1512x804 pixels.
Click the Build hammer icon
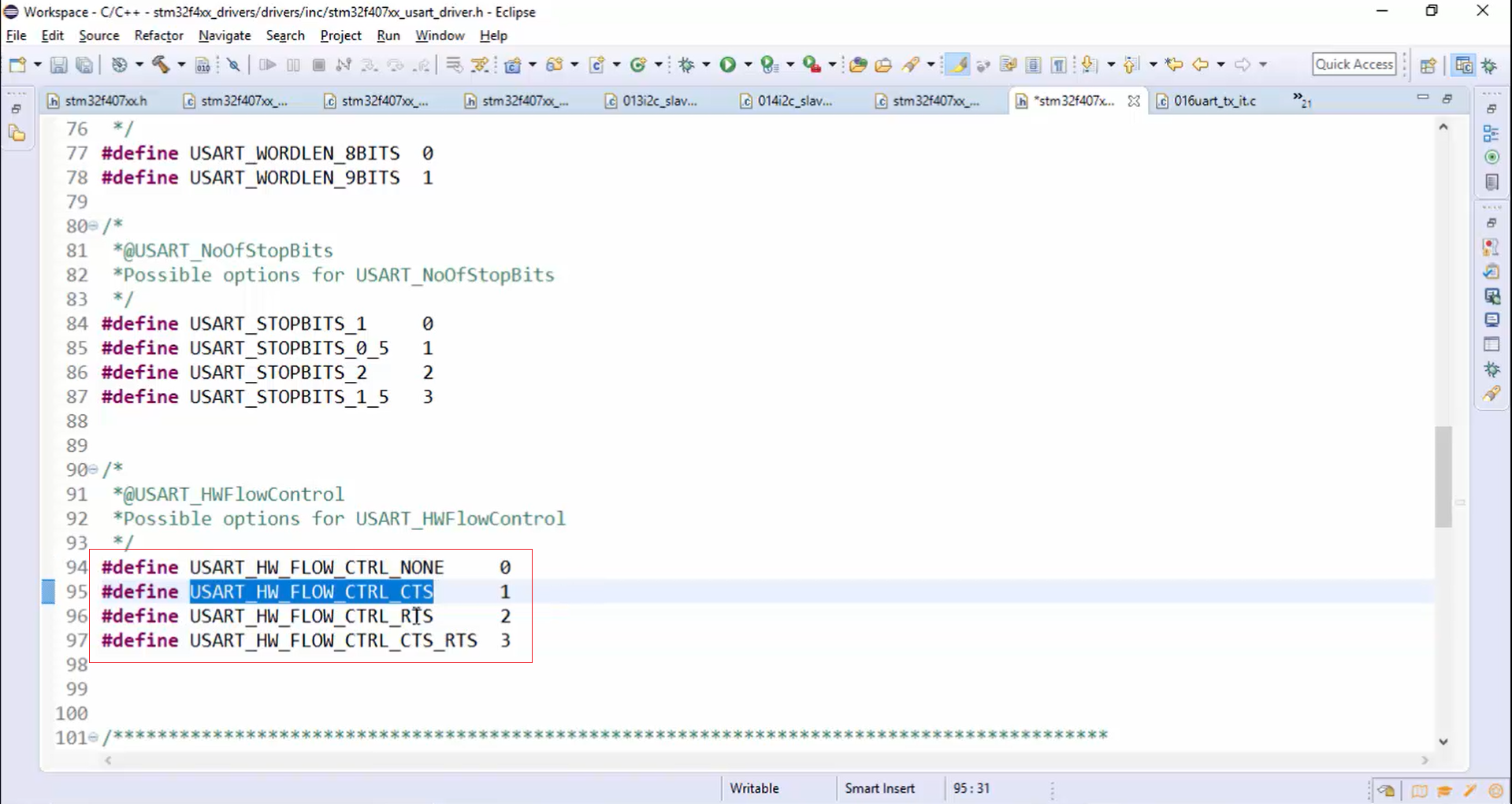coord(161,65)
